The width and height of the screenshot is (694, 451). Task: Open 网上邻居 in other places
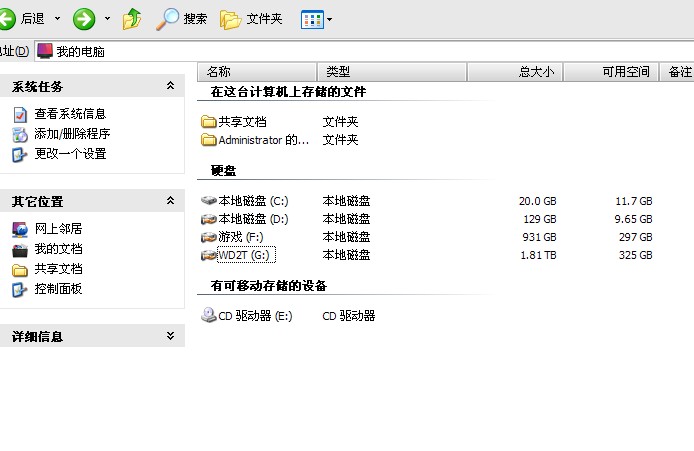(58, 229)
